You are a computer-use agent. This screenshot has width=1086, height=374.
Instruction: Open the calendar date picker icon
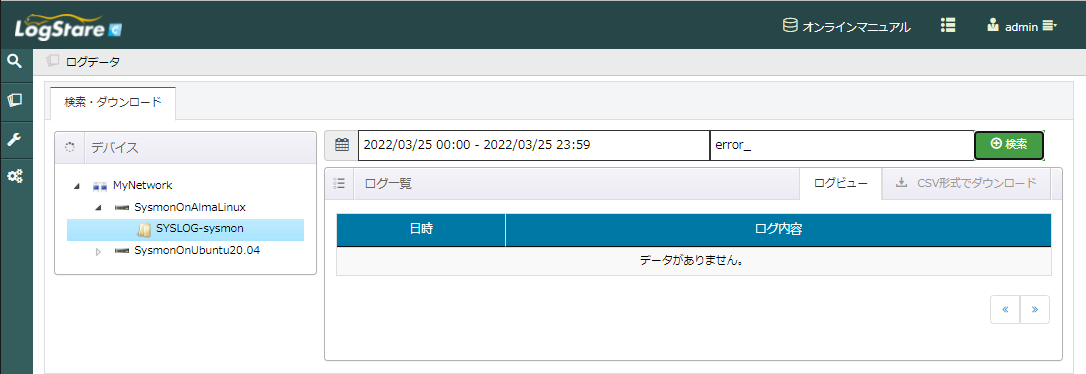click(341, 145)
